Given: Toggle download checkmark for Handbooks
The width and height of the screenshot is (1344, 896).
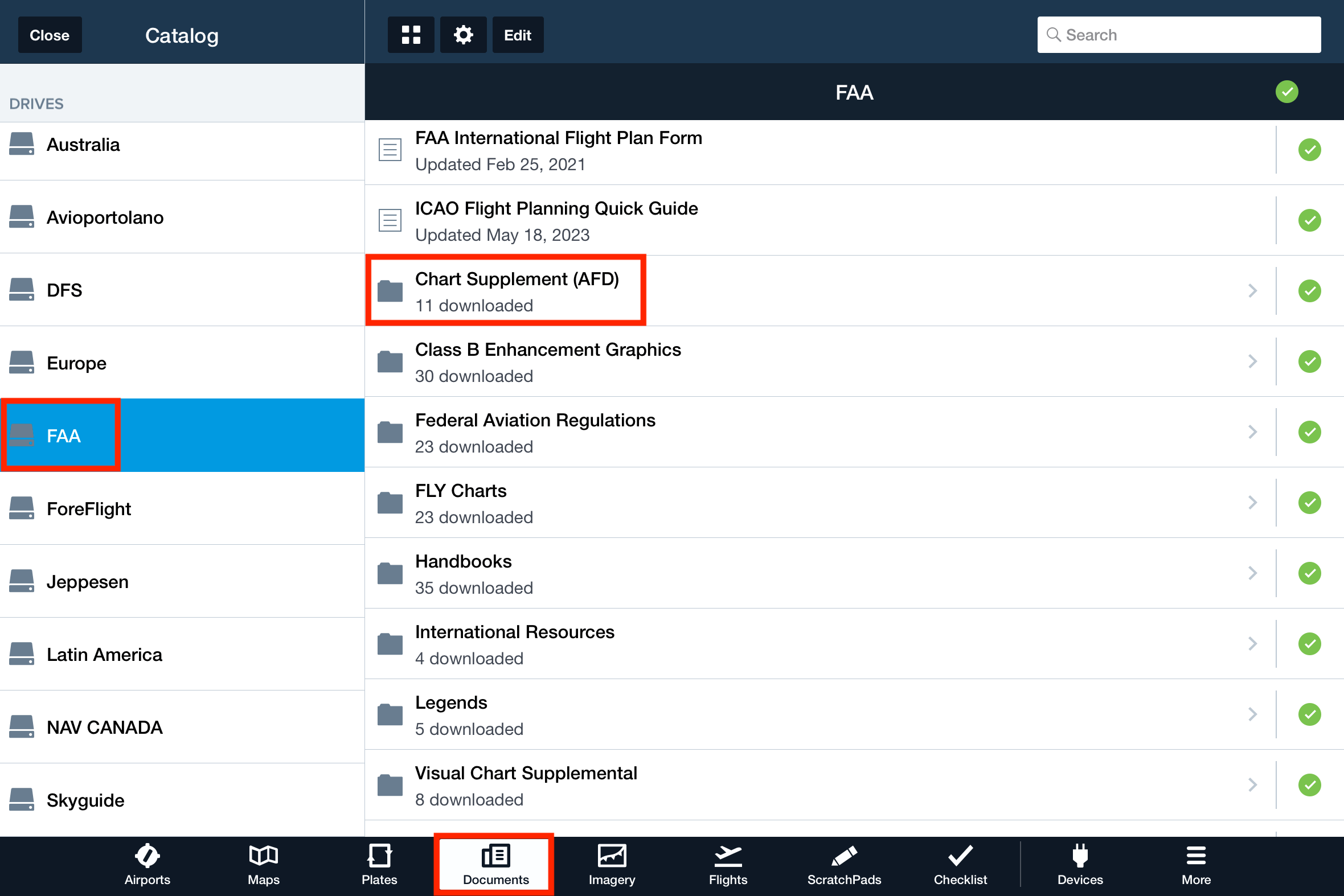Looking at the screenshot, I should [x=1309, y=573].
